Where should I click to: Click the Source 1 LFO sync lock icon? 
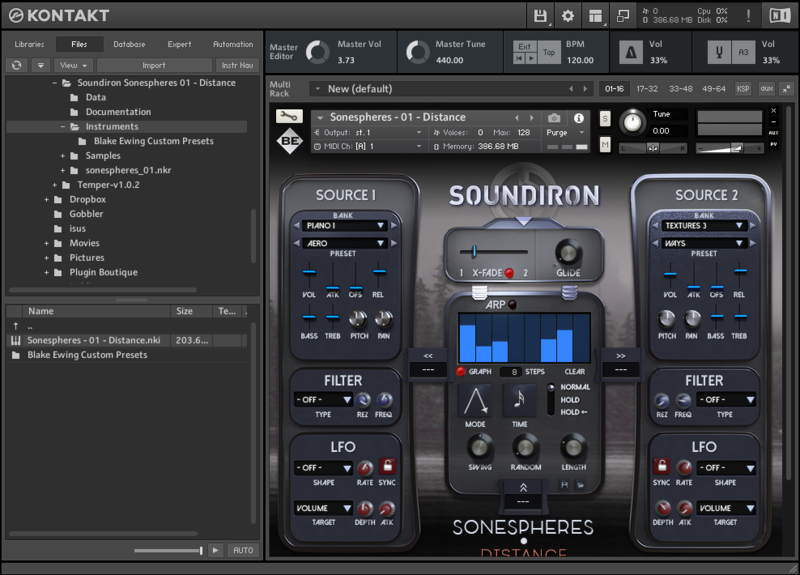coord(388,467)
